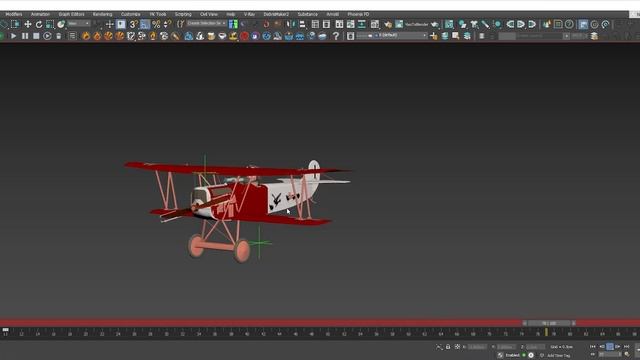The height and width of the screenshot is (360, 640).
Task: Open the Animation menu
Action: point(40,14)
